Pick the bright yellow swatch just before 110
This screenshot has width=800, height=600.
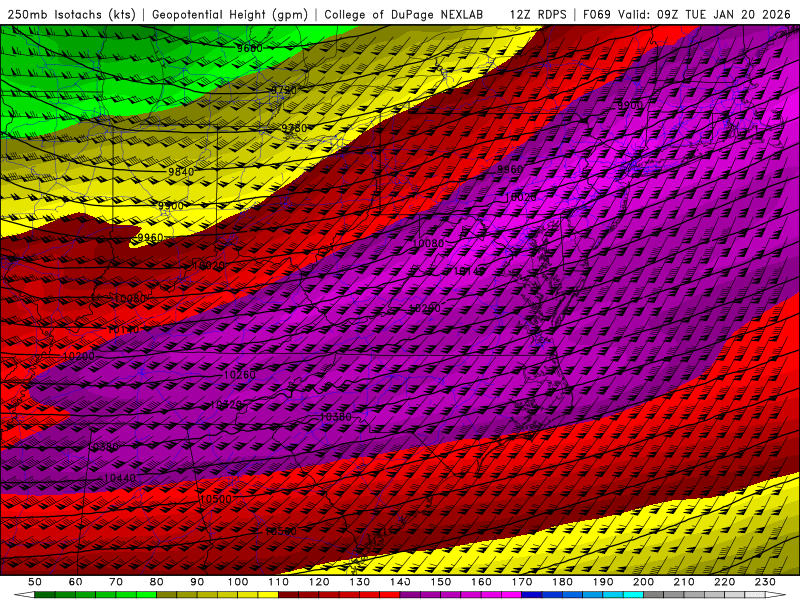(268, 595)
